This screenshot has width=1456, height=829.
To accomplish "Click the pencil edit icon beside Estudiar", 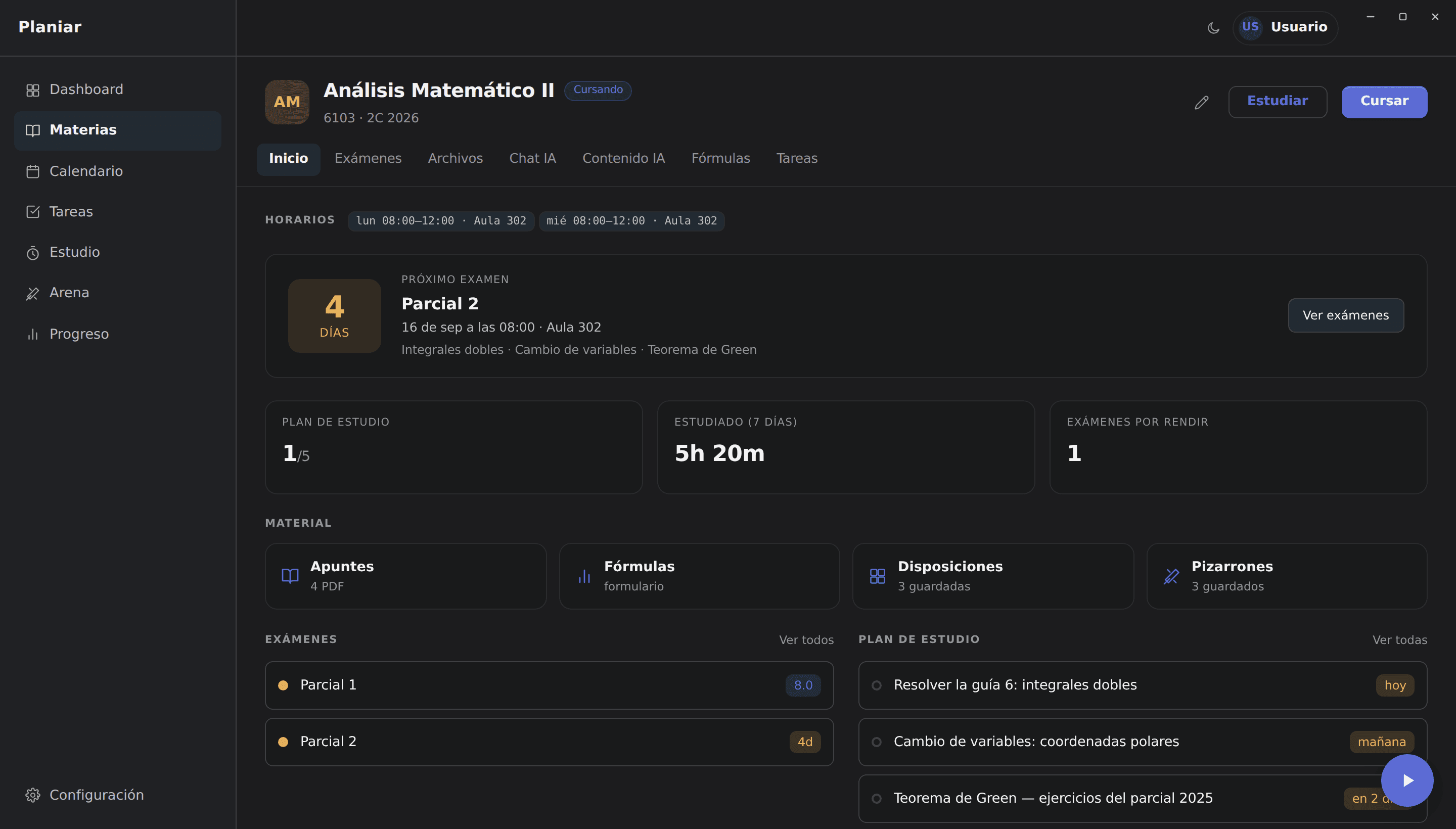I will [x=1202, y=103].
